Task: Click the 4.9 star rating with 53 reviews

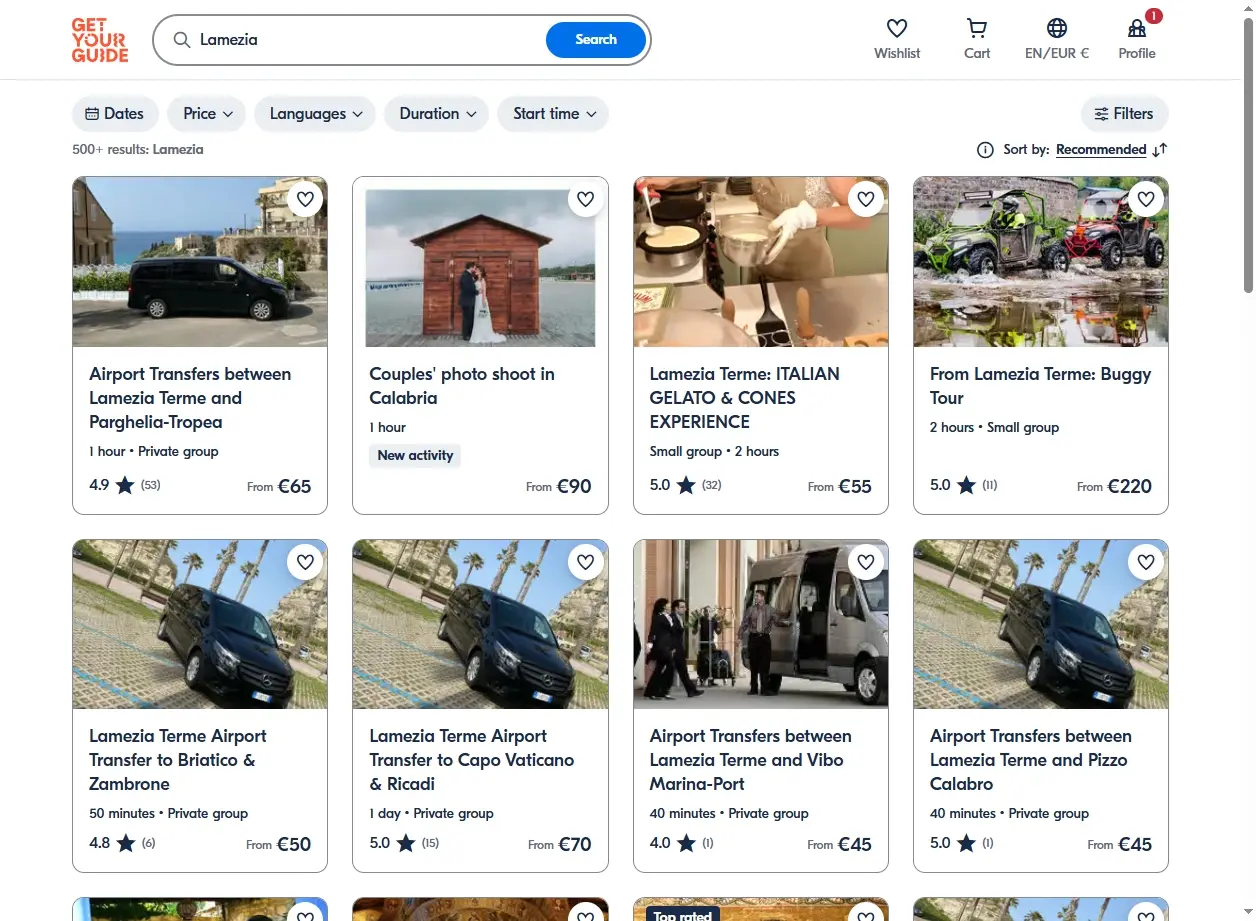Action: 125,486
